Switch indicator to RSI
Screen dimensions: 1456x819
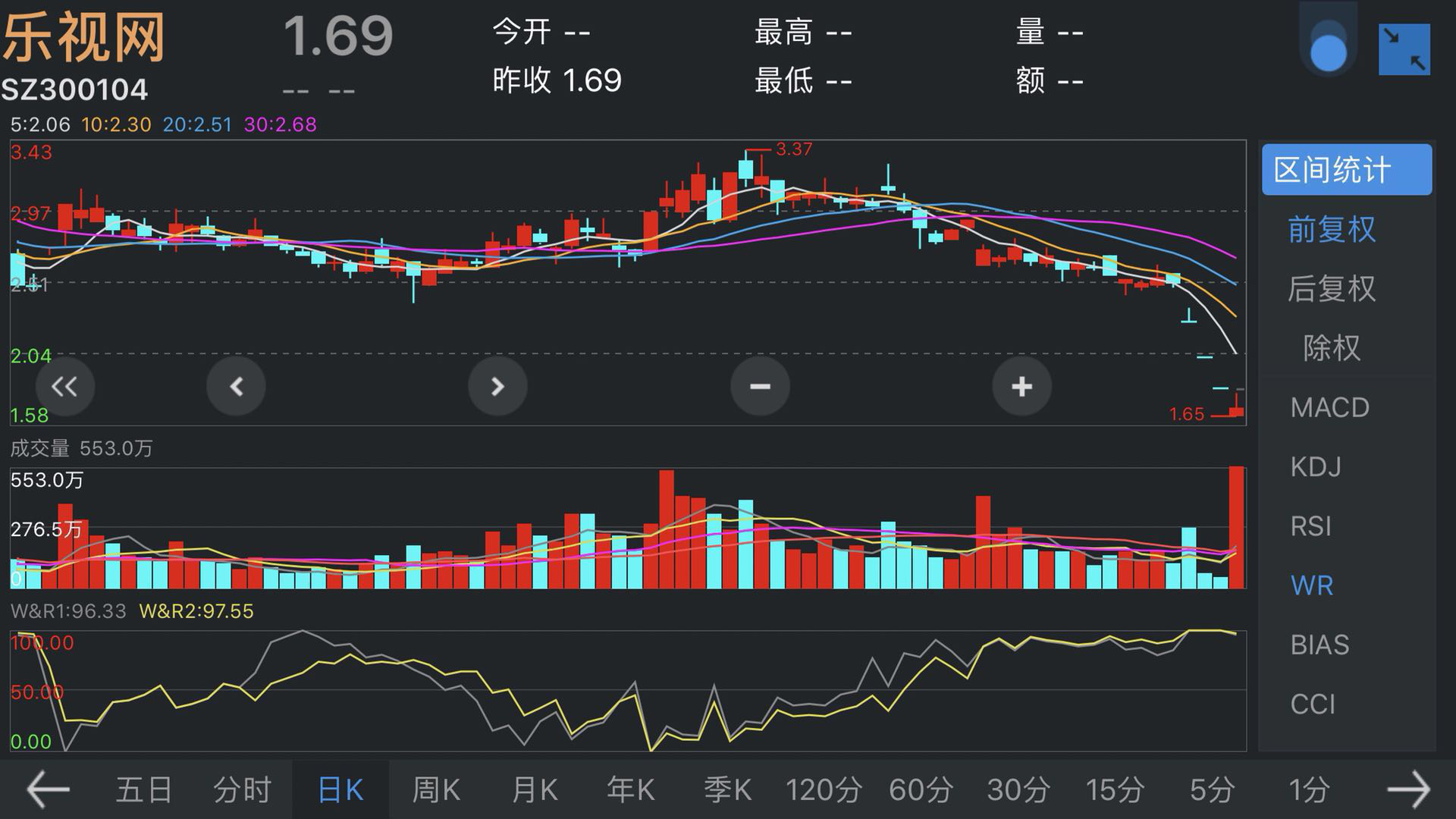point(1311,526)
